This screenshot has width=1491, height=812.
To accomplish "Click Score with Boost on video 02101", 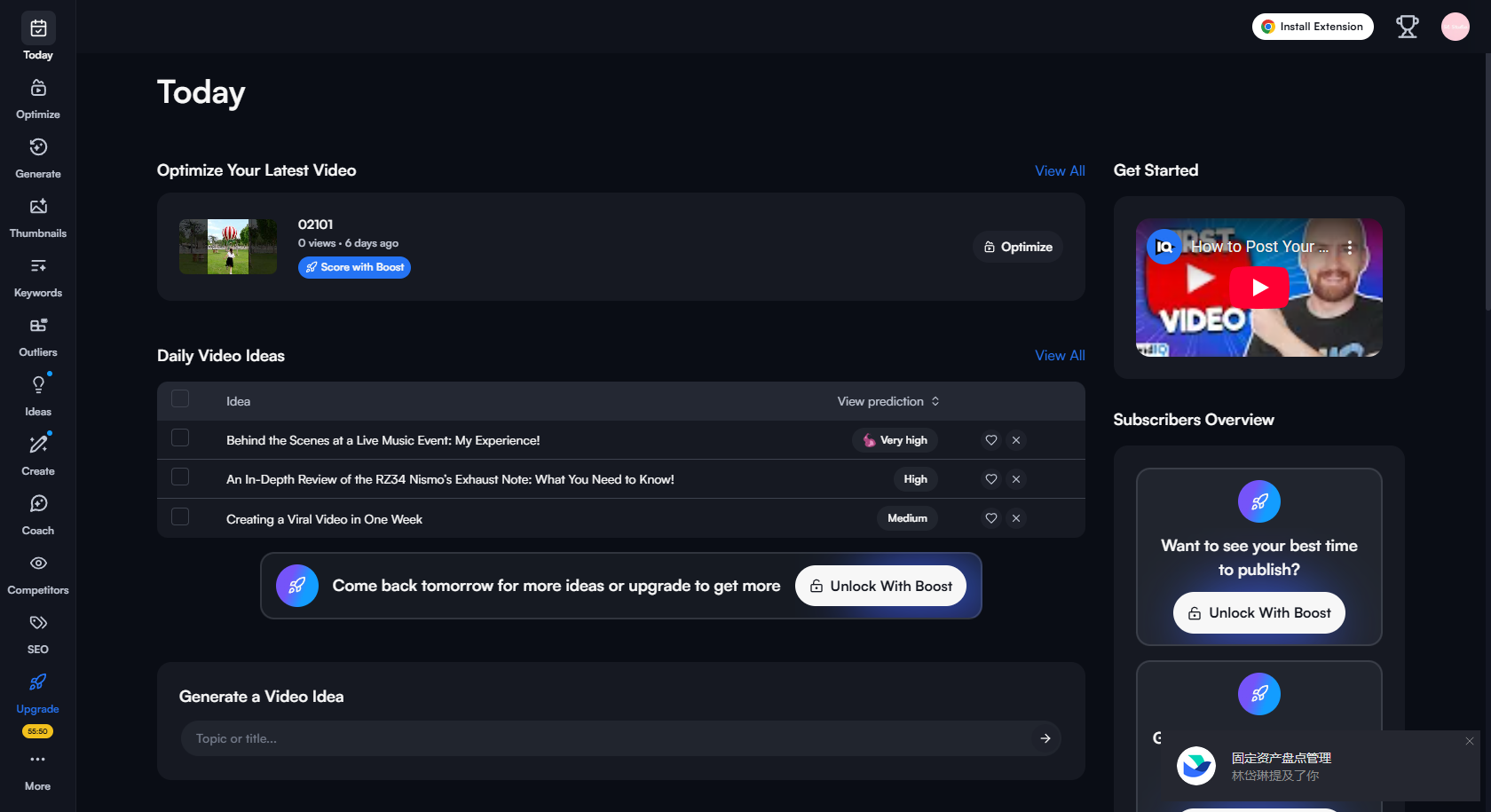I will (354, 267).
